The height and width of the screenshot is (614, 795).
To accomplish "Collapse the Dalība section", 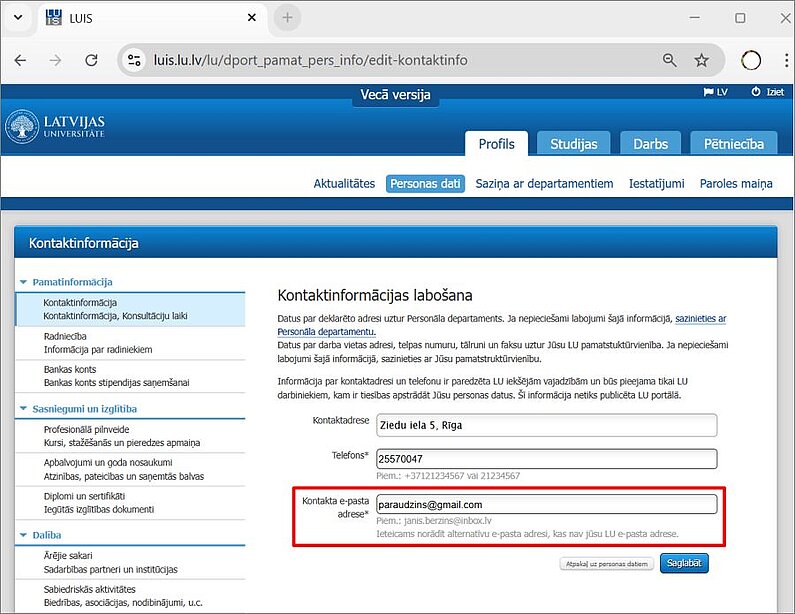I will coord(24,536).
